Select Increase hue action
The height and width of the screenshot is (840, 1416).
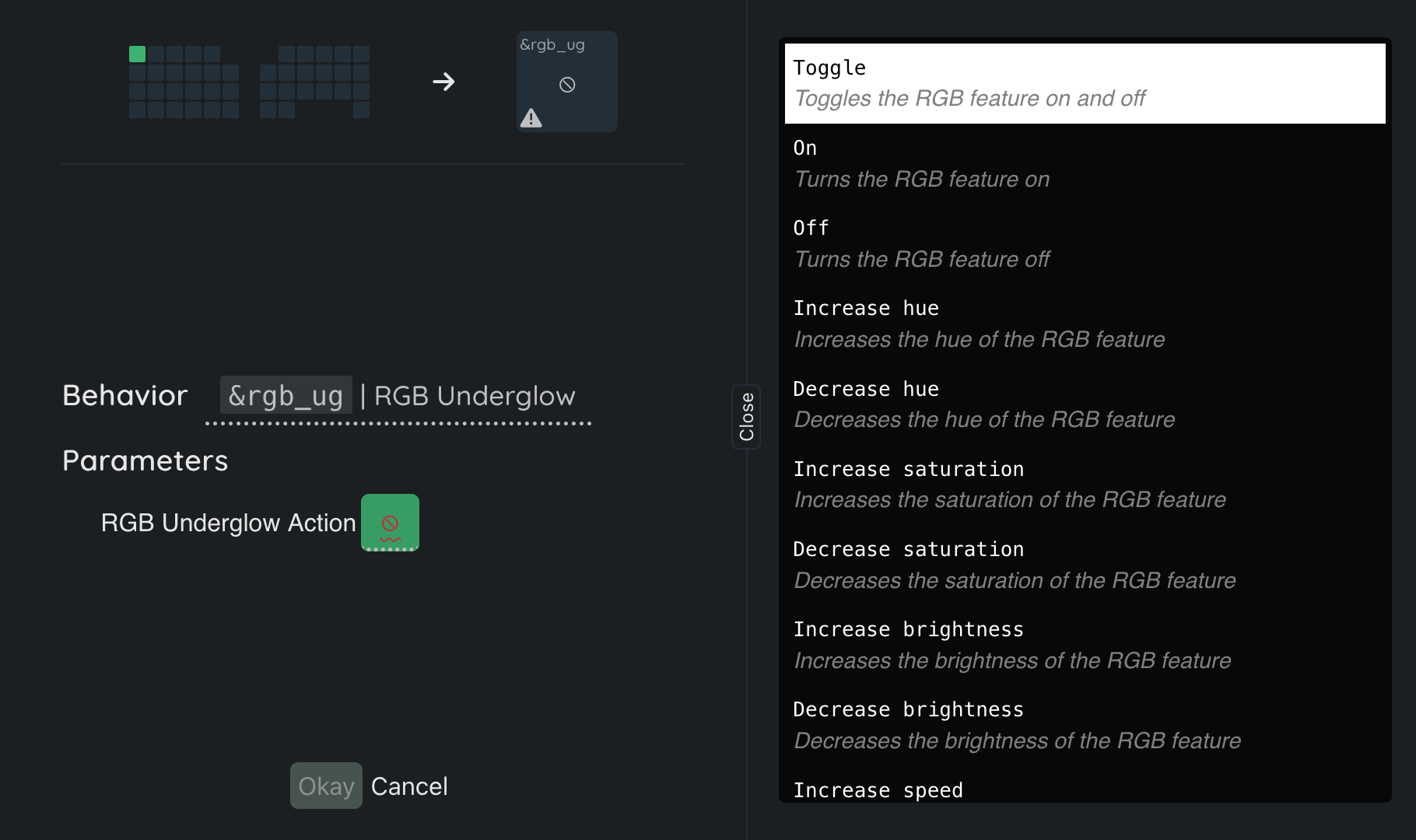coord(1085,324)
